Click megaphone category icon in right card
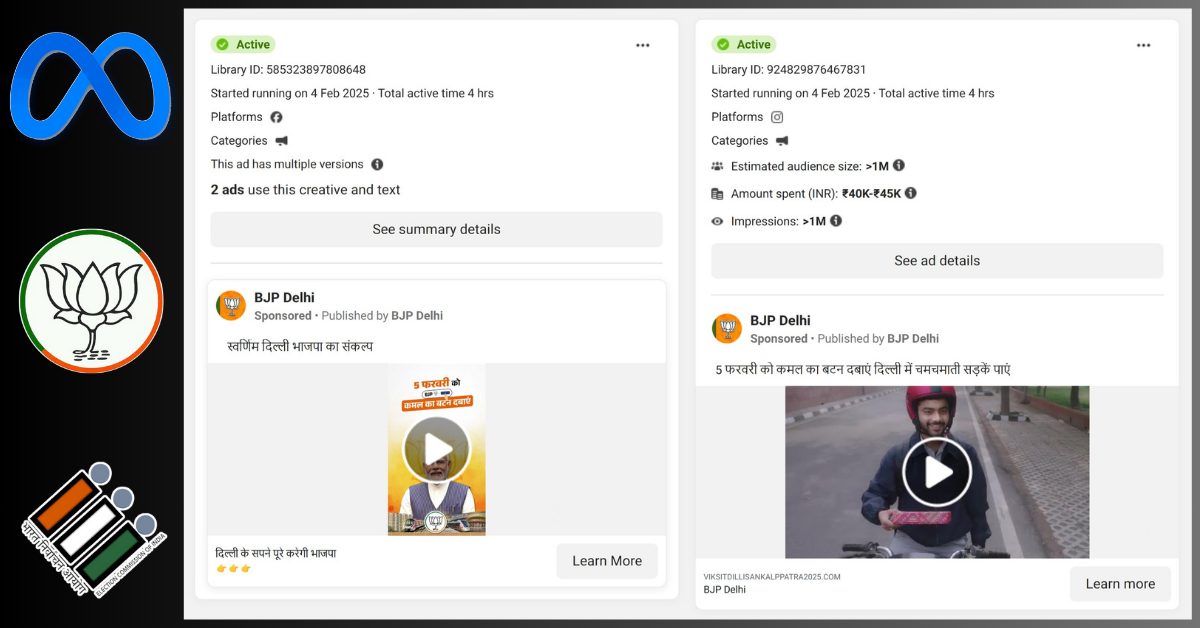Screen dimensions: 1200x628 (x=782, y=141)
